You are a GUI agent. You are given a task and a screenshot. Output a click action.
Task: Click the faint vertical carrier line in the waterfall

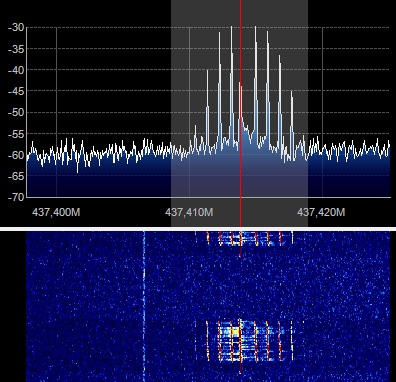144,306
